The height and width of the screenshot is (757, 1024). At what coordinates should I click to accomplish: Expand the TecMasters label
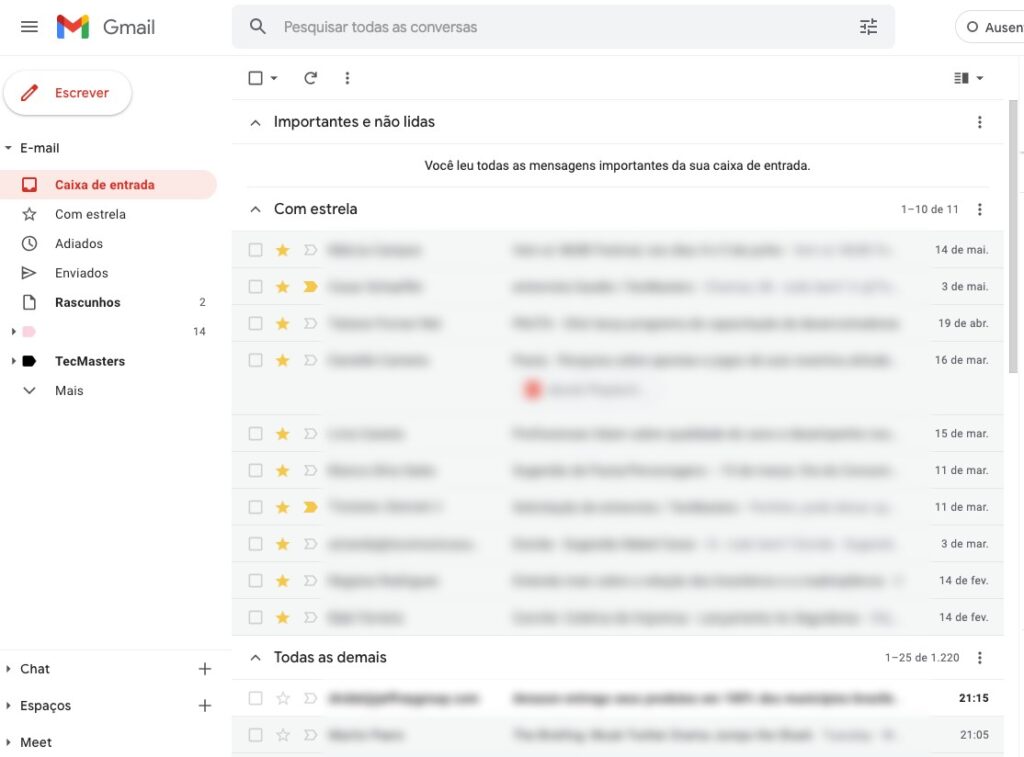pos(12,361)
